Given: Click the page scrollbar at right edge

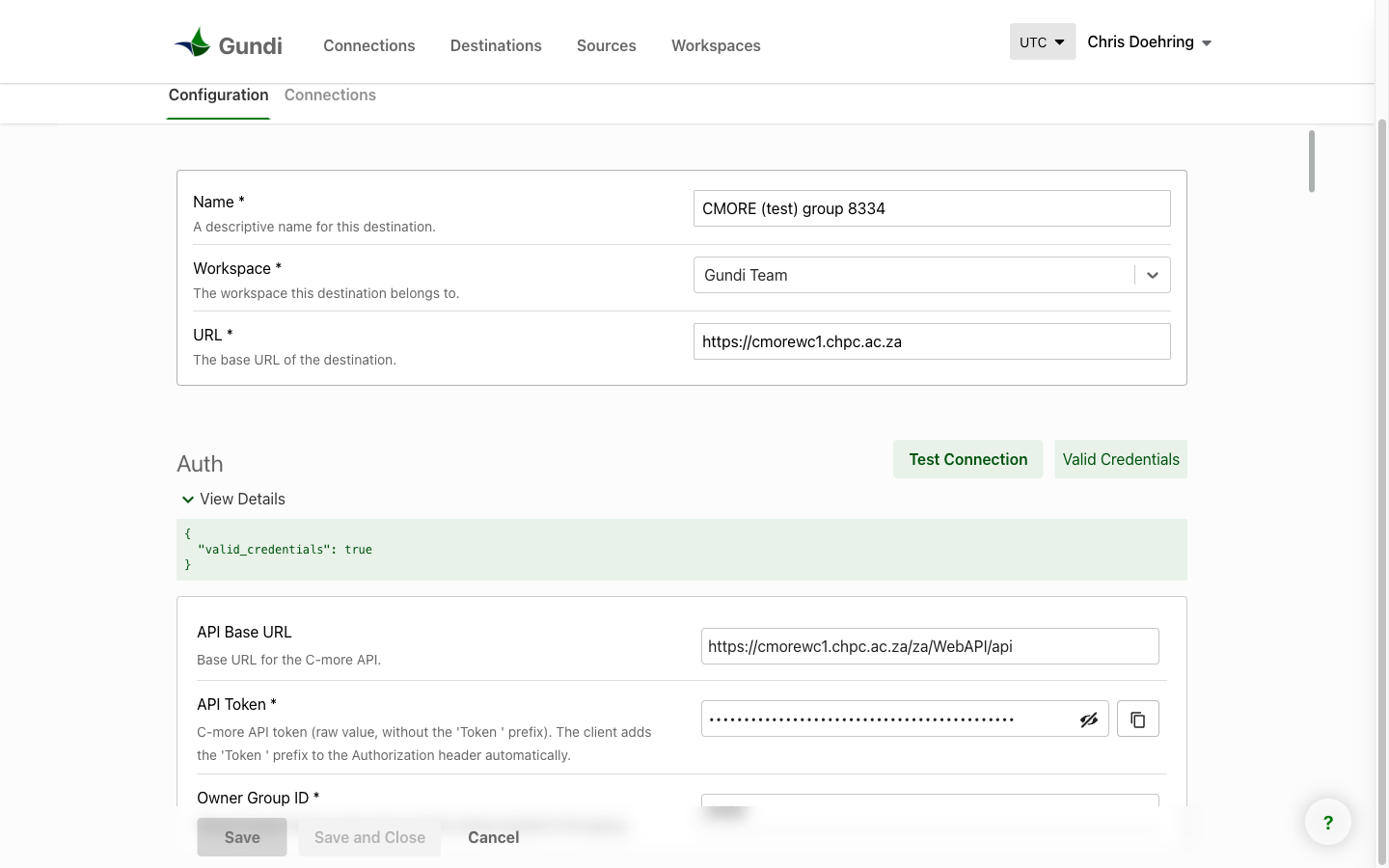Looking at the screenshot, I should pos(1382,492).
